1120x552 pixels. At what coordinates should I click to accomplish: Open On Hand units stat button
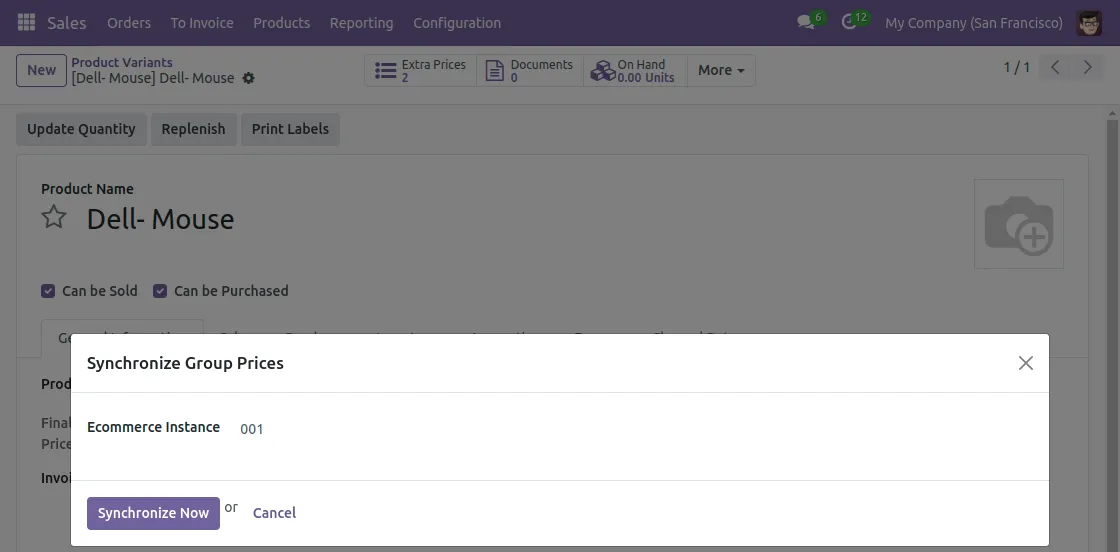pos(635,71)
